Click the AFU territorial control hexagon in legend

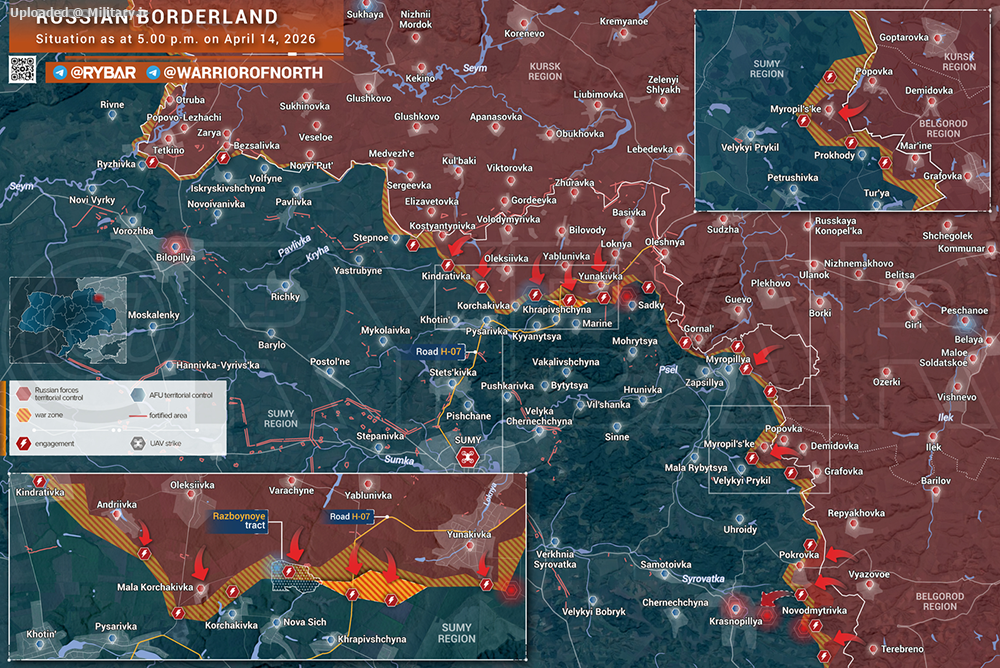pyautogui.click(x=138, y=395)
